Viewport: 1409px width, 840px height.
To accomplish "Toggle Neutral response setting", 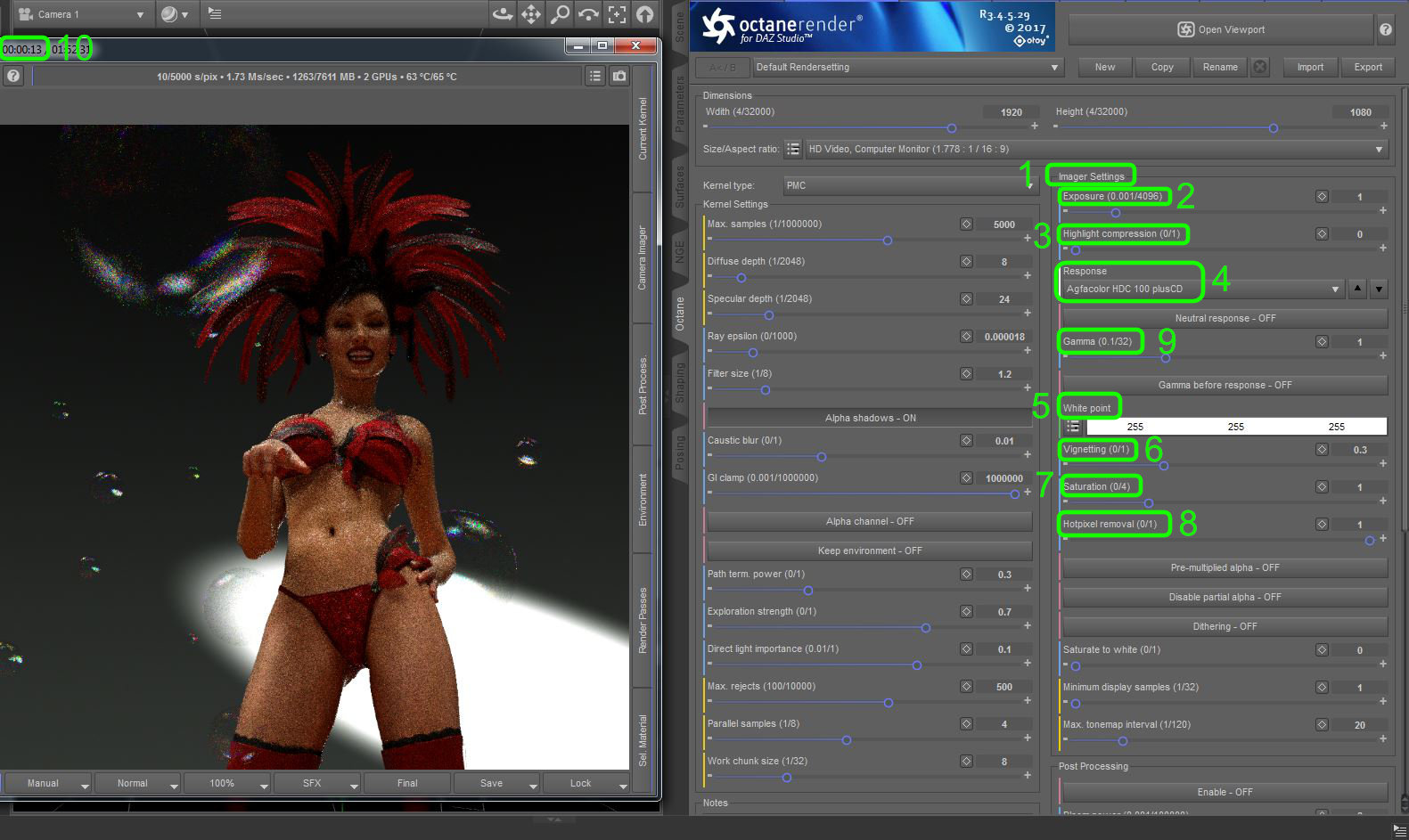I will (1225, 318).
